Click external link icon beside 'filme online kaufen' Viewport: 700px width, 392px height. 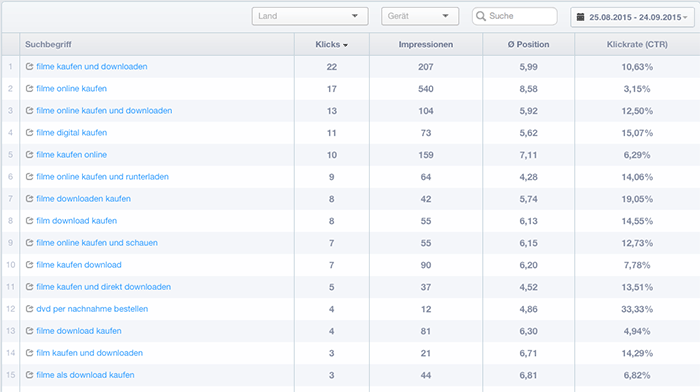click(29, 88)
